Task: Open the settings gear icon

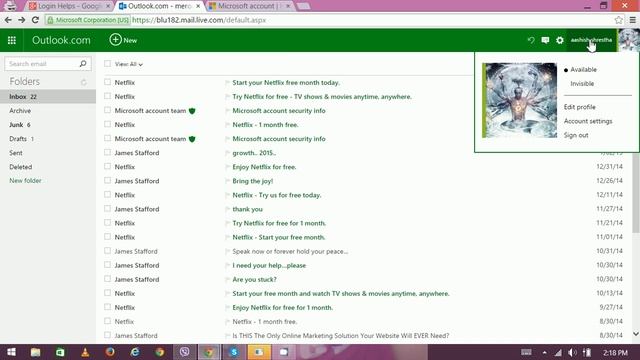Action: (560, 40)
